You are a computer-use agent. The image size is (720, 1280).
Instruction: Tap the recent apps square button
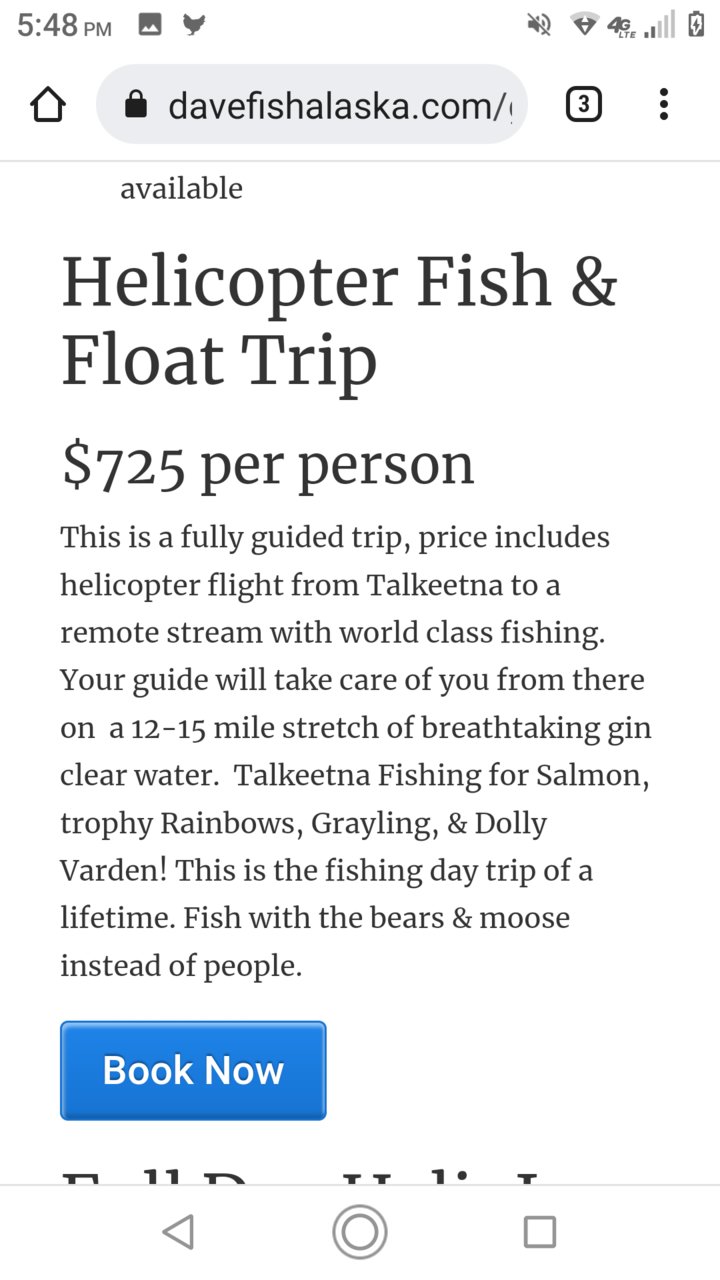coord(540,1232)
